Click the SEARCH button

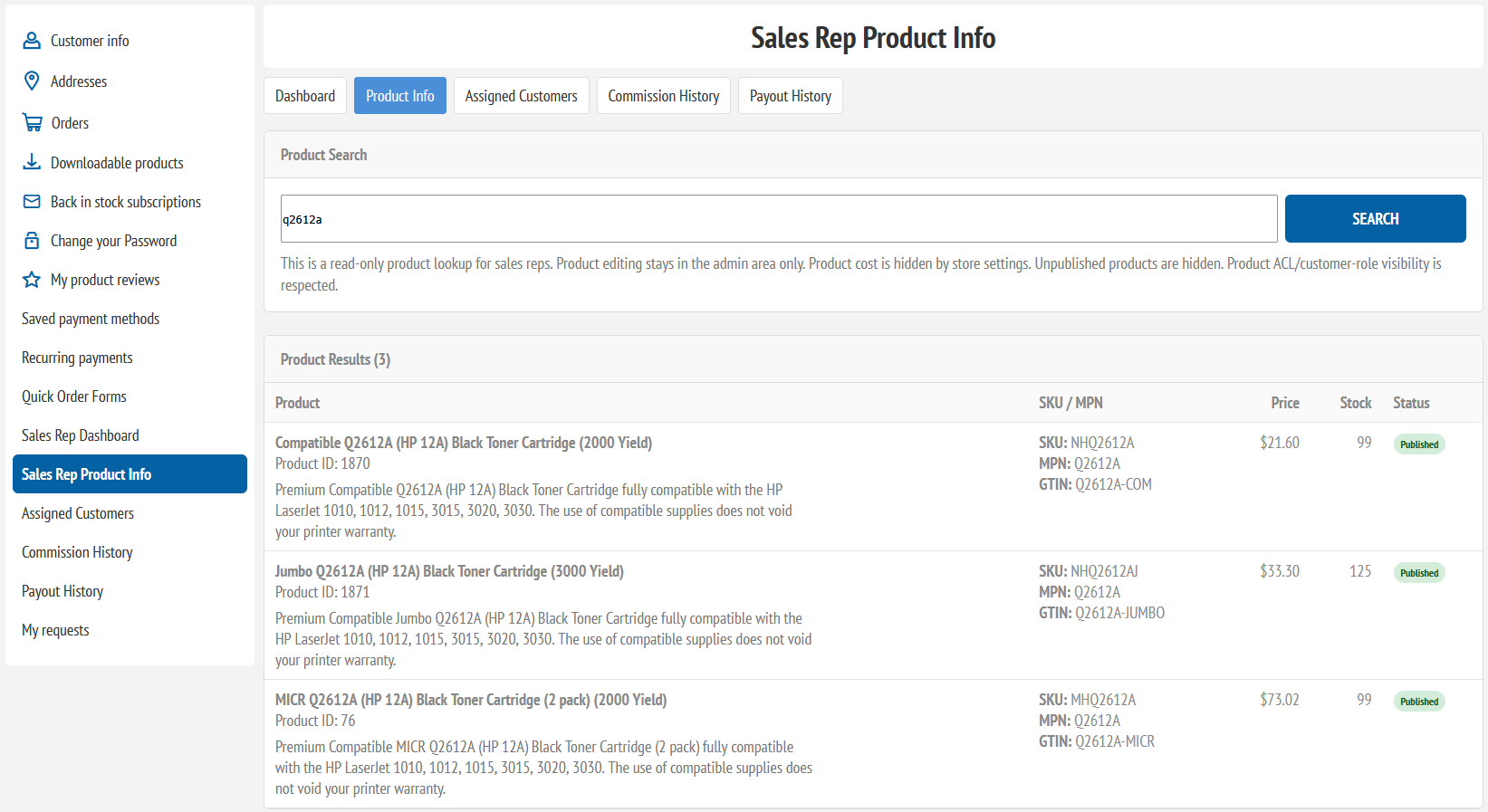(1376, 218)
